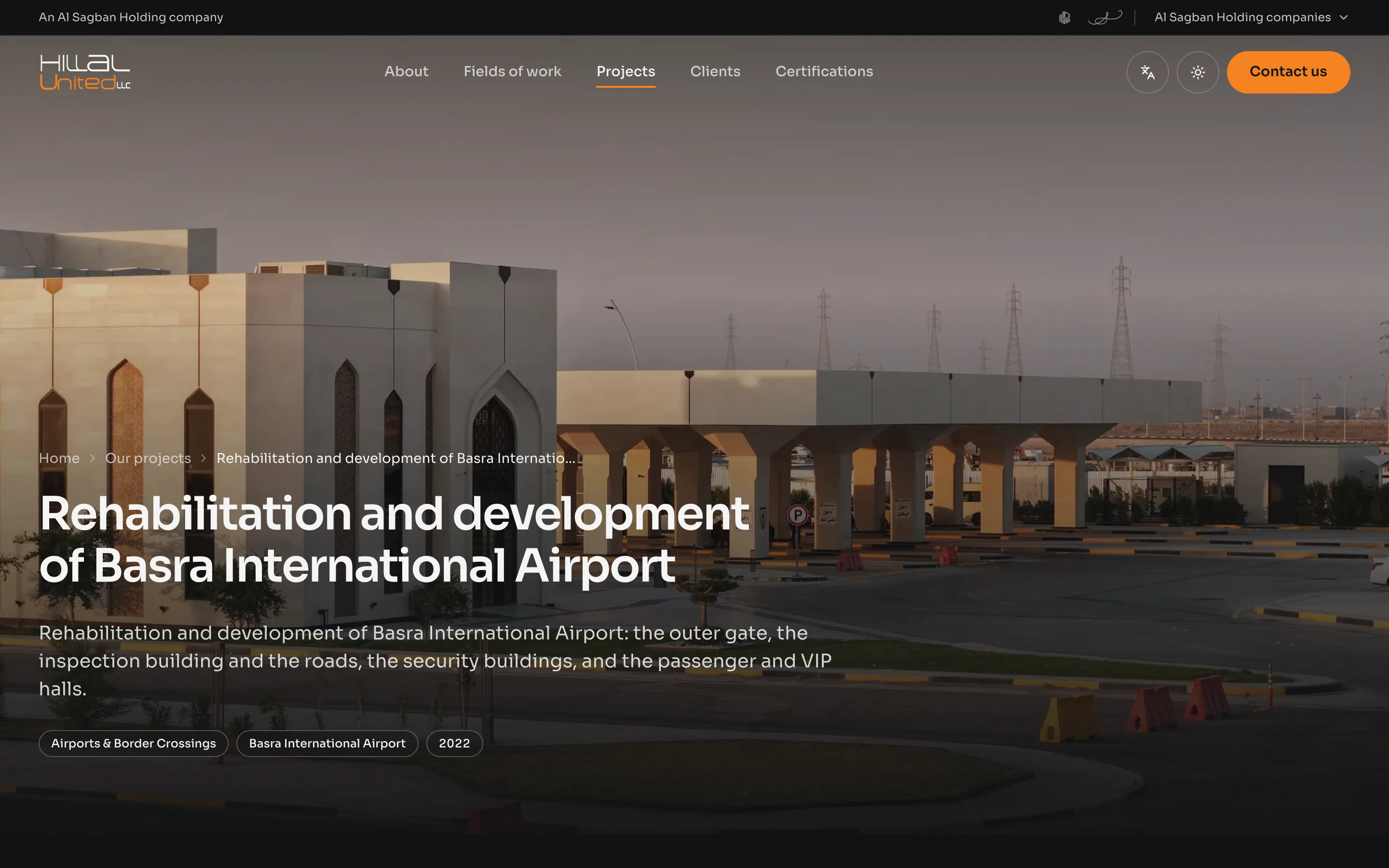Go to the Projects nav tab
Screen dimensions: 1389x868
[x=626, y=72]
